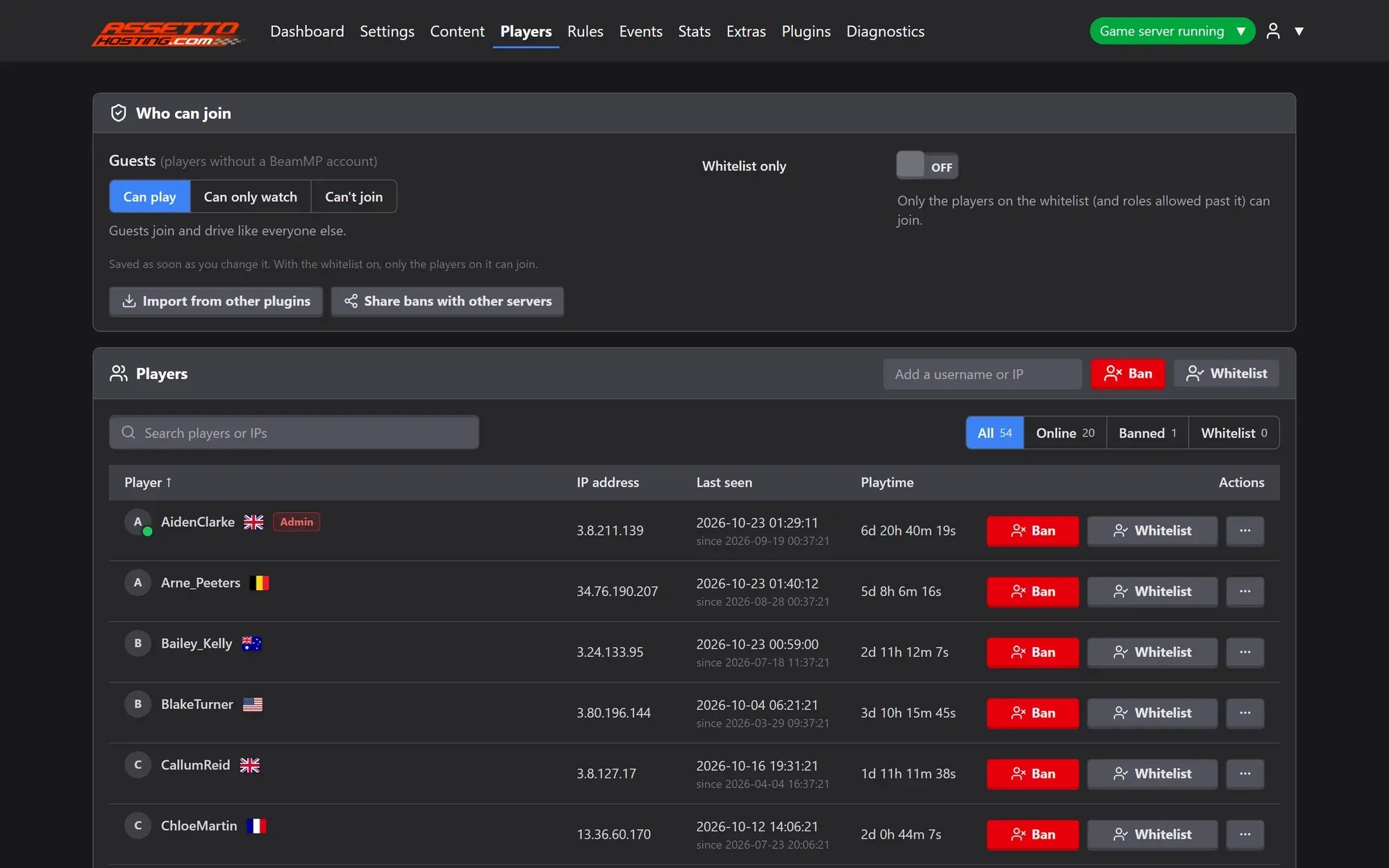
Task: Ban Arne_Peeters from the server
Action: click(1033, 592)
